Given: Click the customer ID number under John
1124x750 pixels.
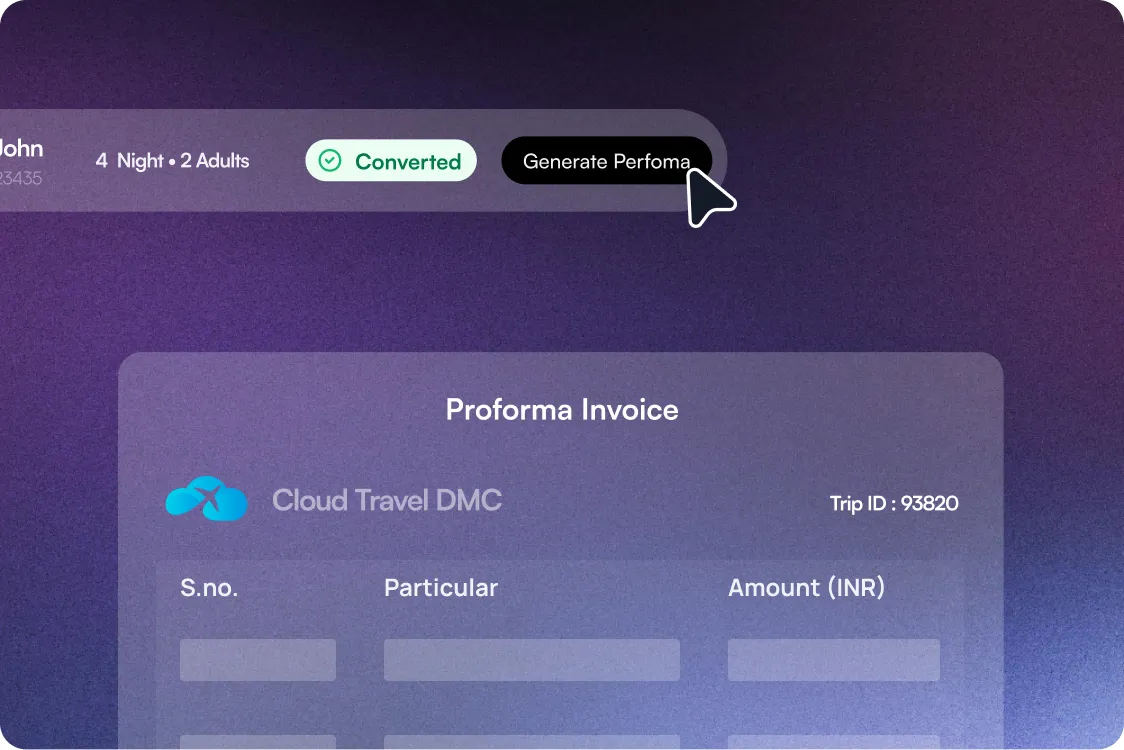Looking at the screenshot, I should 21,179.
